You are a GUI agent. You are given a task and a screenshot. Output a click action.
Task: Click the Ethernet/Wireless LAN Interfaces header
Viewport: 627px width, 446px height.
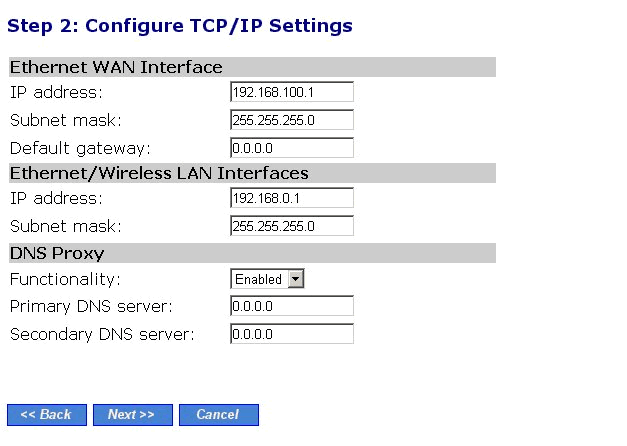click(159, 173)
